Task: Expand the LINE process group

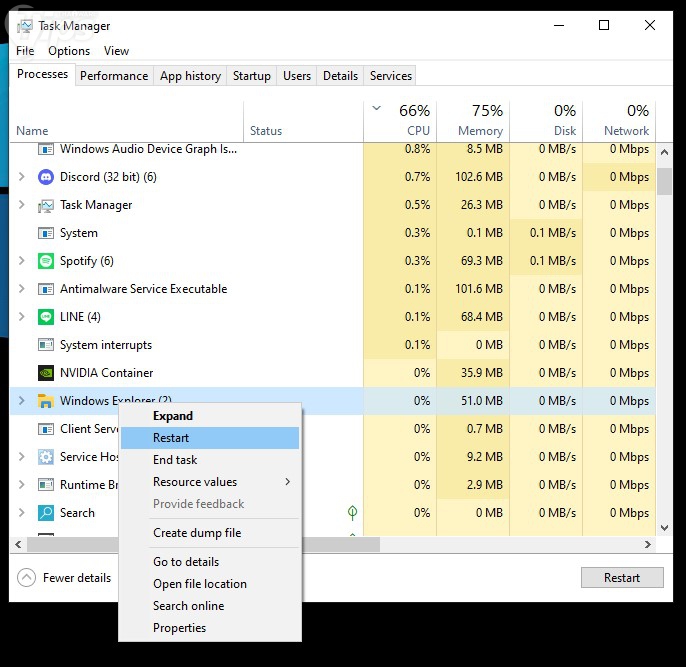Action: (21, 317)
